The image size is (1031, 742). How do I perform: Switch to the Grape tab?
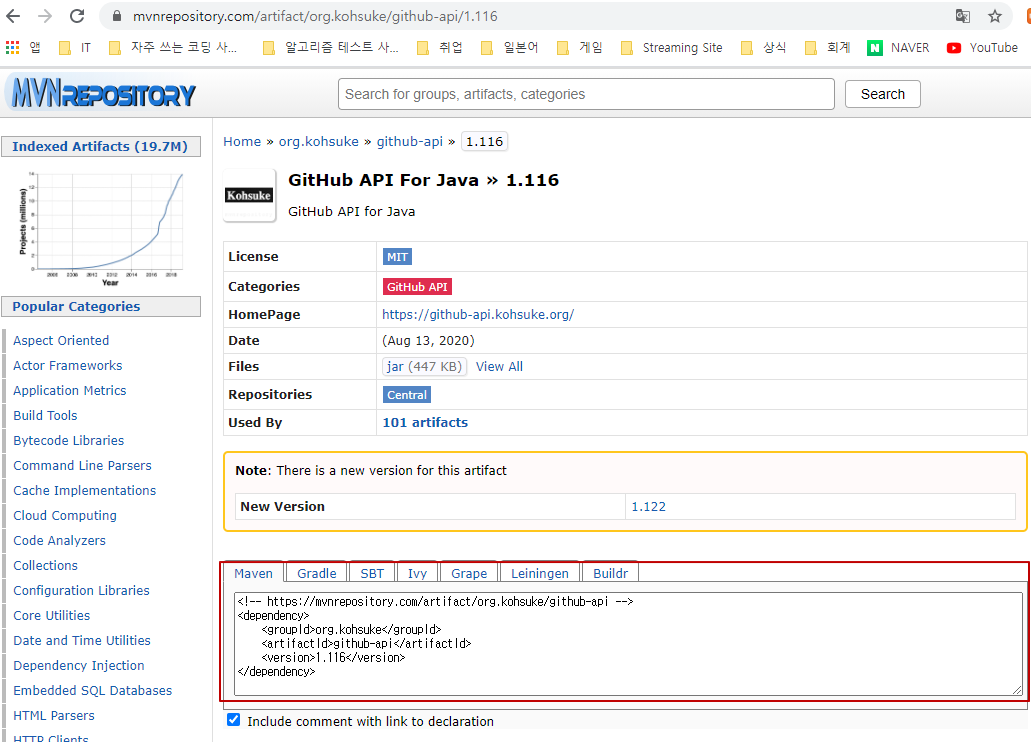pyautogui.click(x=469, y=573)
